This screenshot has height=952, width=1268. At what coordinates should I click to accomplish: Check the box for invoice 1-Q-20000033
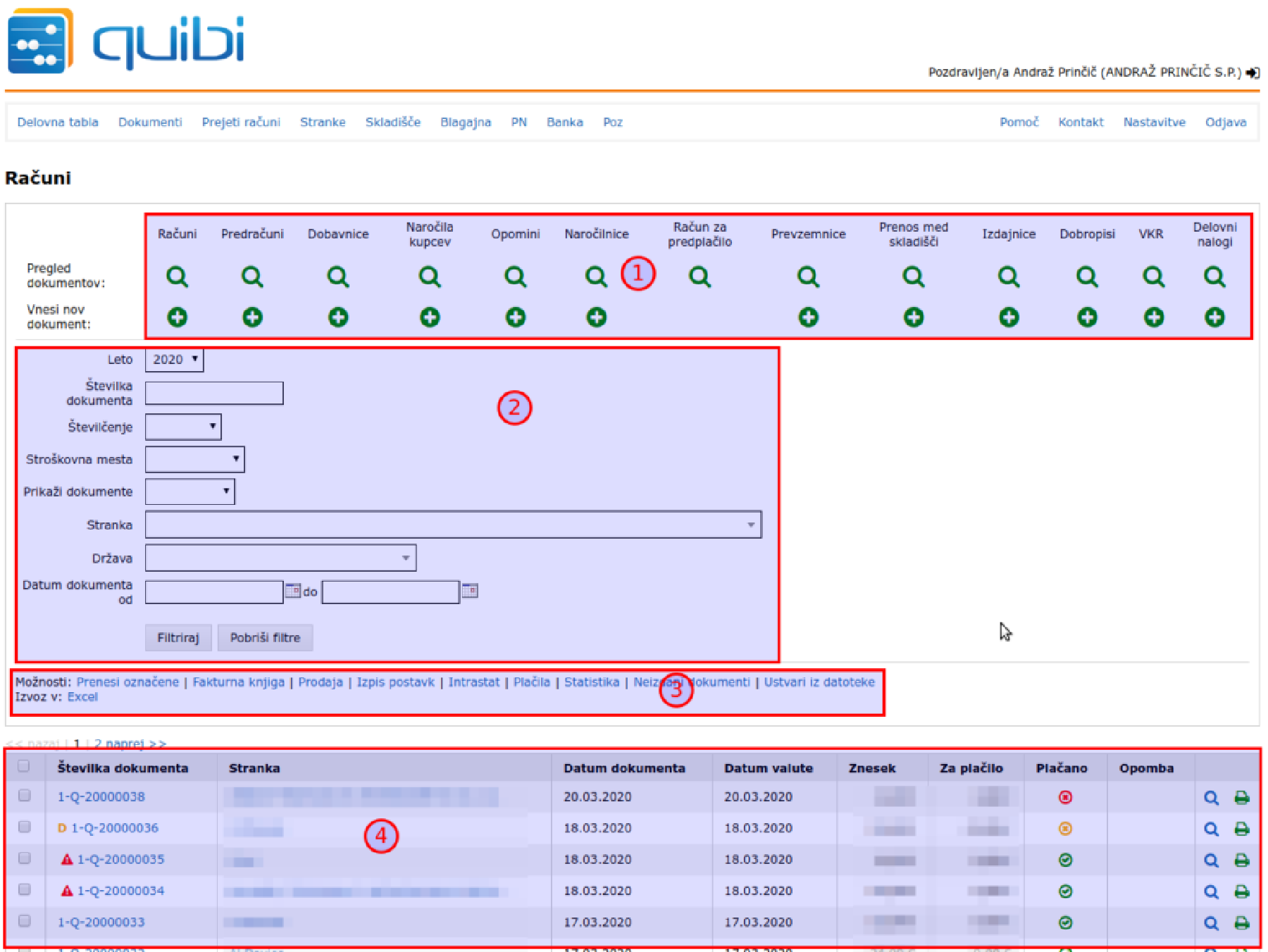click(x=25, y=920)
